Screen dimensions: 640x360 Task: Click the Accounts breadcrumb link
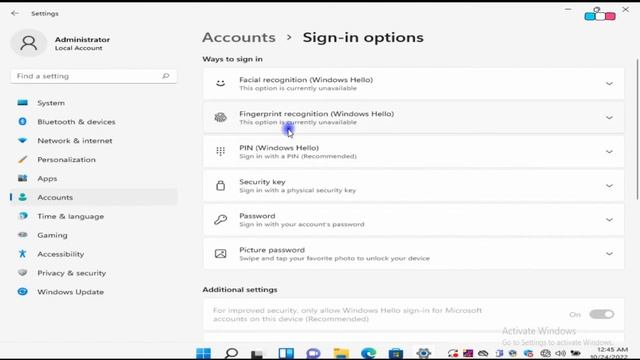(x=239, y=38)
